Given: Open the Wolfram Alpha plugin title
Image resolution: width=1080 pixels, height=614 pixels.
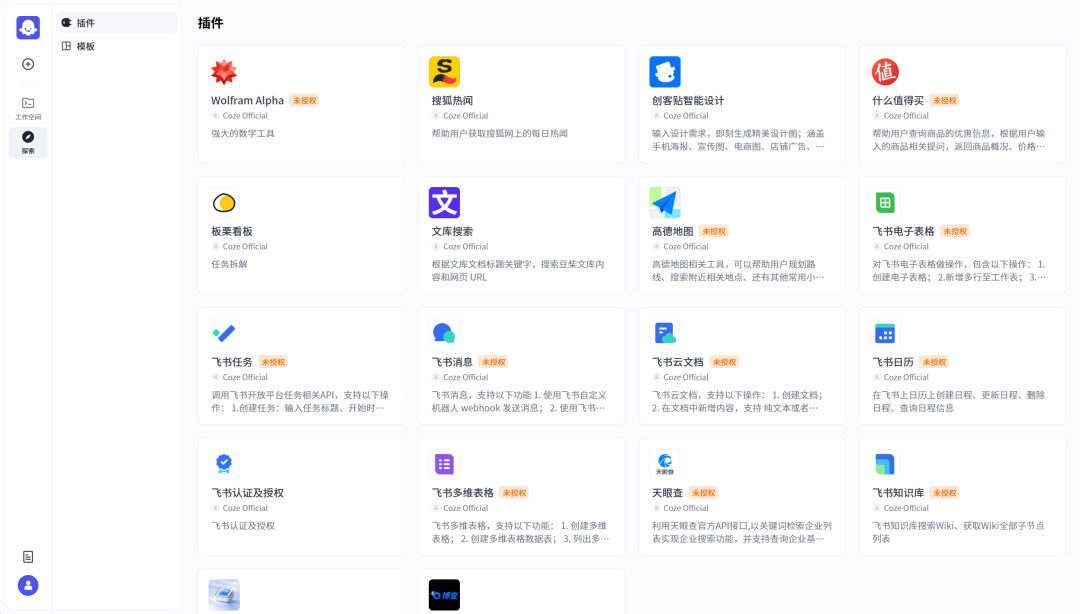Looking at the screenshot, I should (x=247, y=101).
